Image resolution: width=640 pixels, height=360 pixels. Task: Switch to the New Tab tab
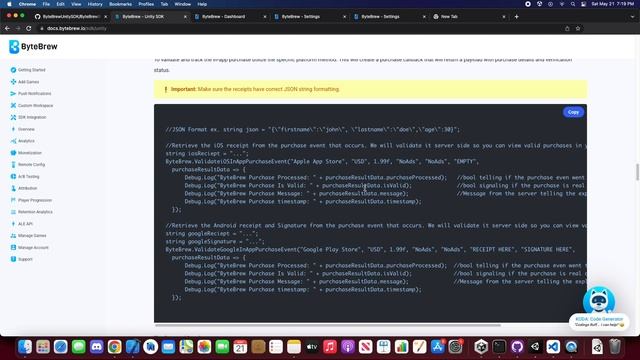[x=469, y=17]
